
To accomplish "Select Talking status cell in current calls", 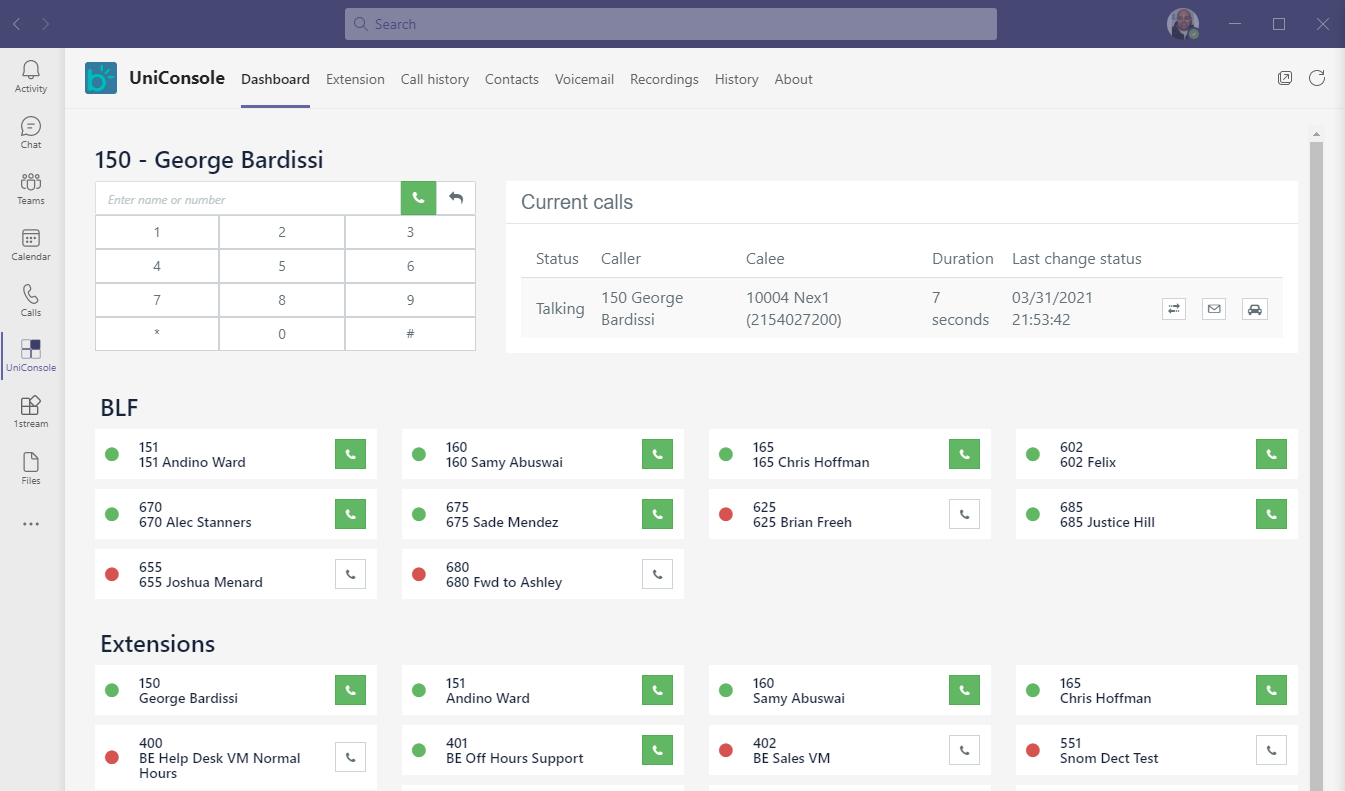I will click(x=560, y=309).
